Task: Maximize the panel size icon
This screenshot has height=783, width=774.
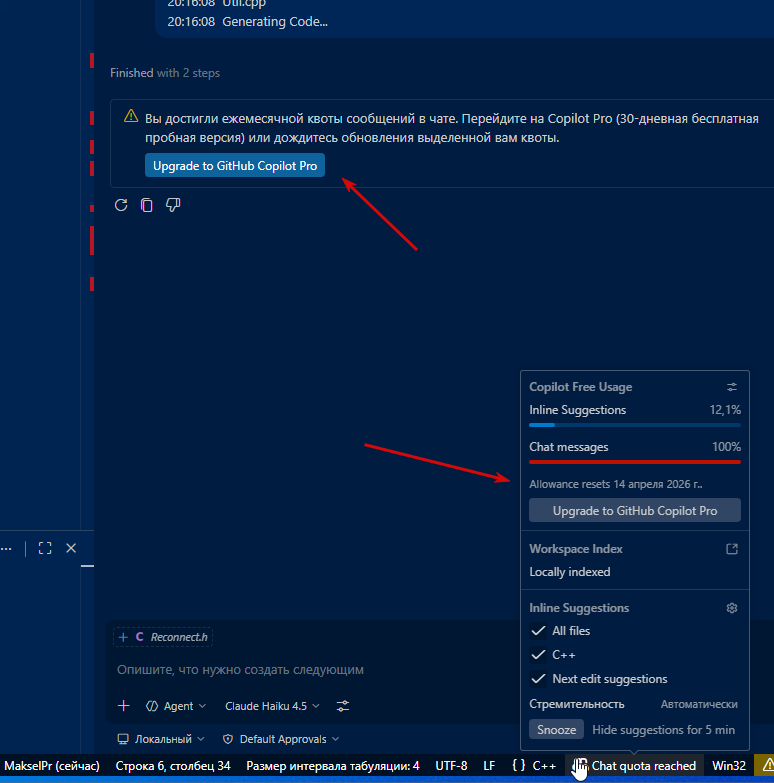Action: [45, 548]
